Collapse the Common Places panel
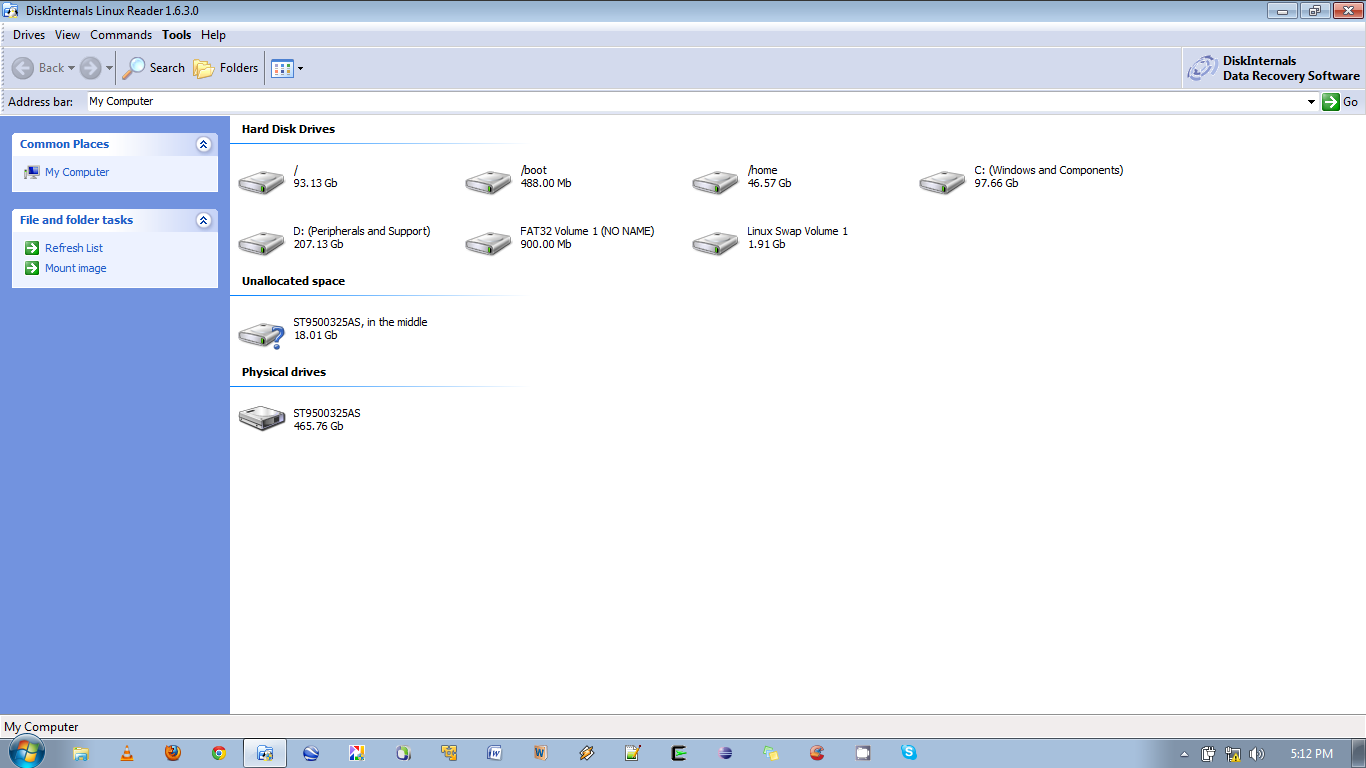The image size is (1366, 768). [x=204, y=144]
